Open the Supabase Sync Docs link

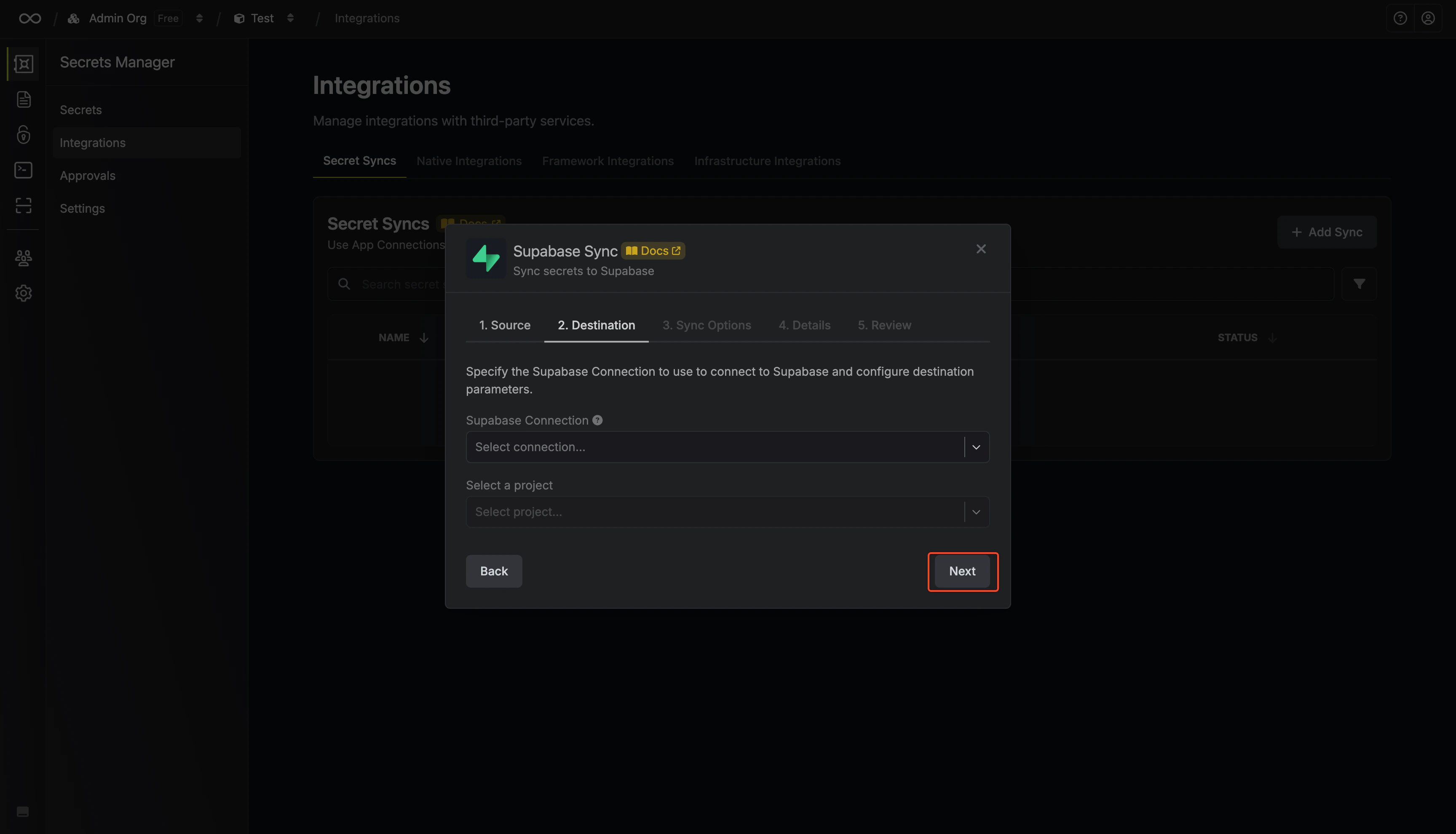tap(653, 251)
